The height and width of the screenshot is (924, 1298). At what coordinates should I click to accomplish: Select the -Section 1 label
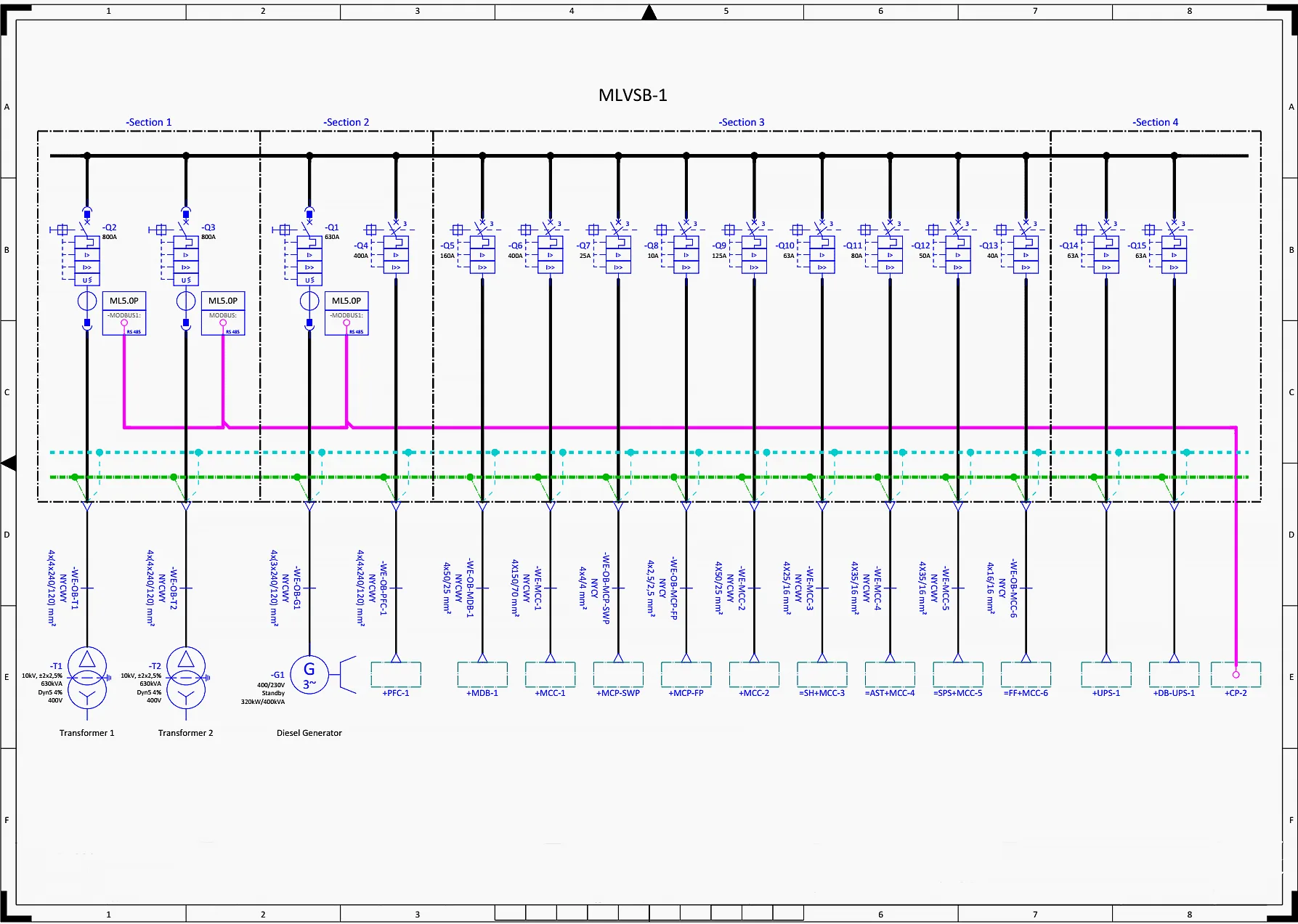149,122
